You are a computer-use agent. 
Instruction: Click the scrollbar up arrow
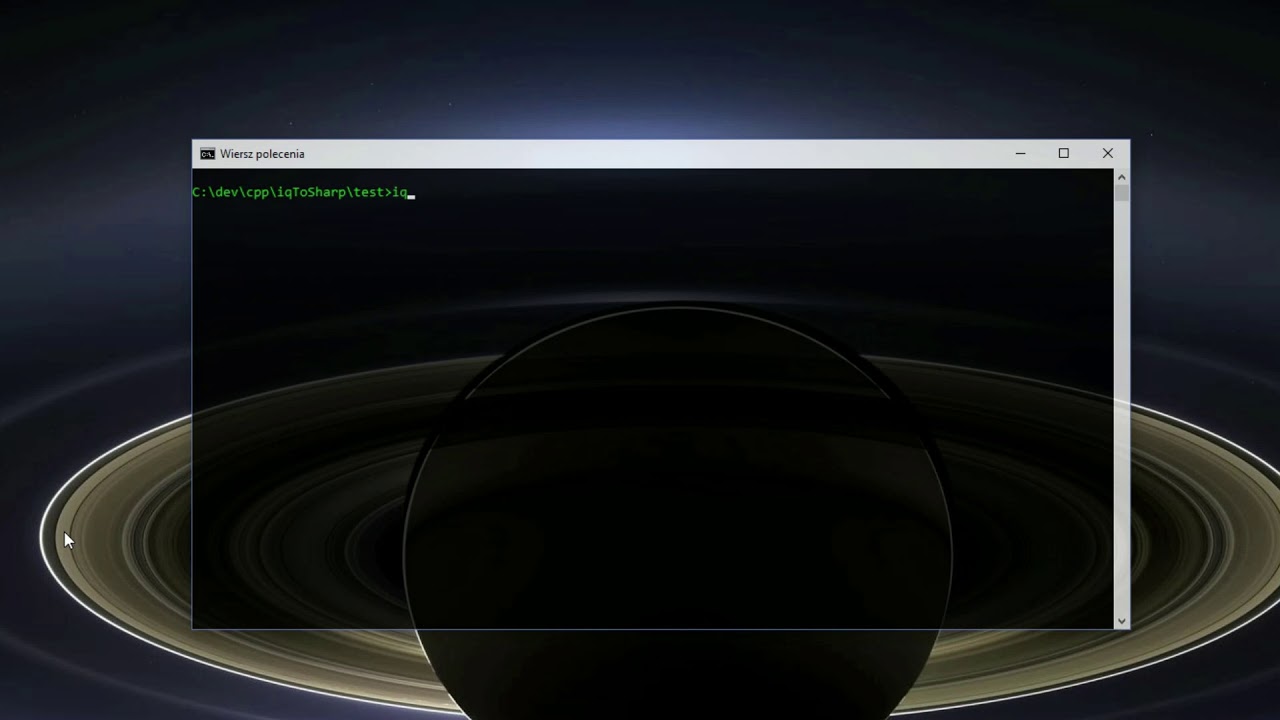1121,177
